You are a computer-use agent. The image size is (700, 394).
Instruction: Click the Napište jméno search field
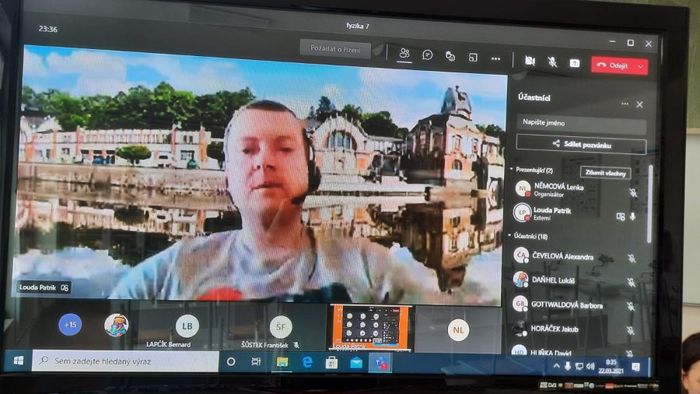point(581,123)
